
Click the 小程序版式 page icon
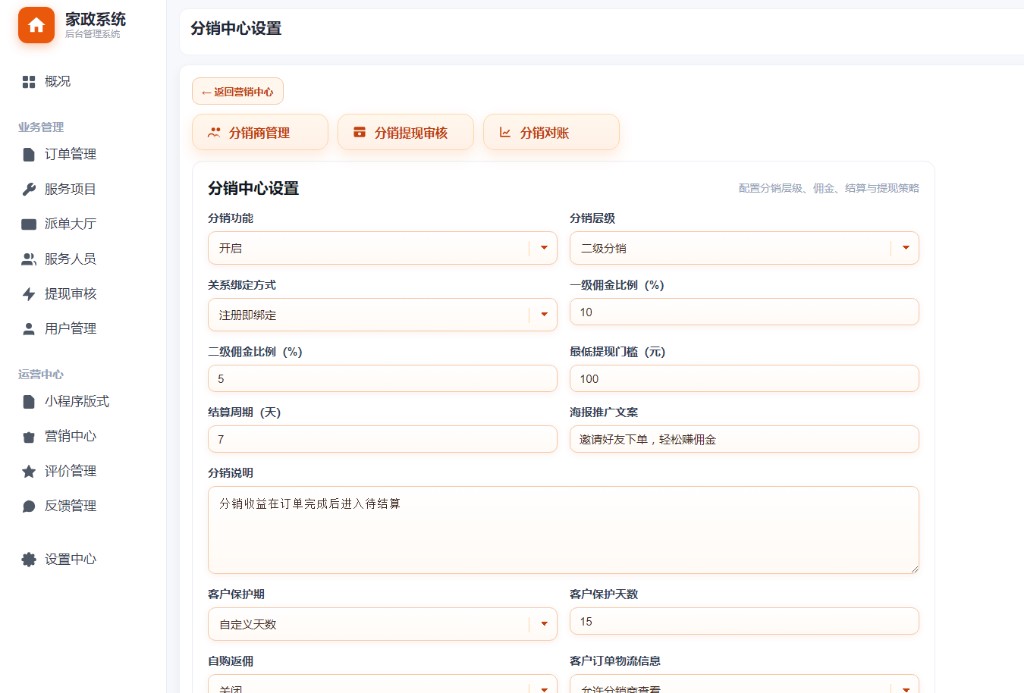click(x=29, y=401)
